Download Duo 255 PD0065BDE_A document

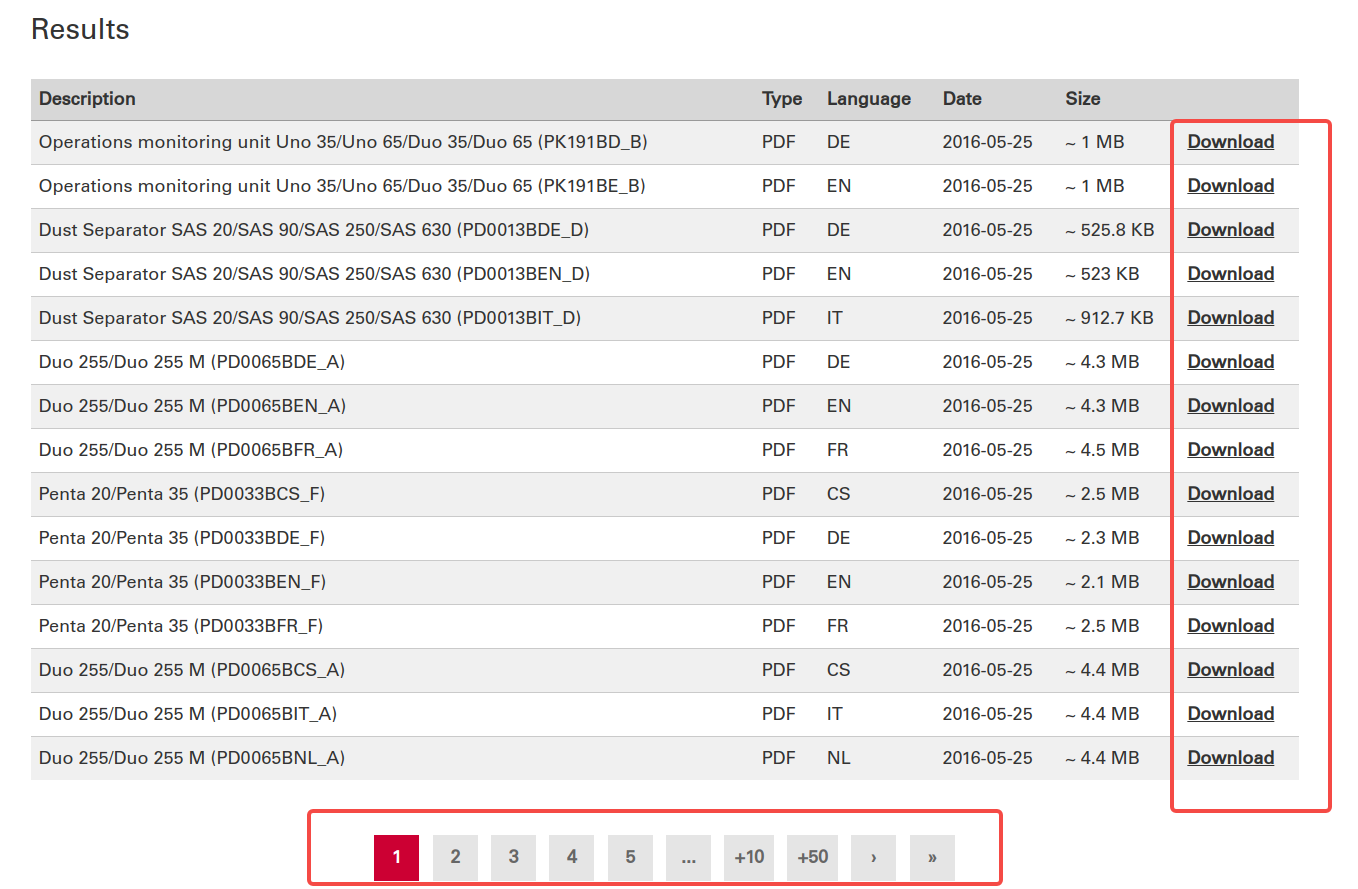[x=1230, y=362]
